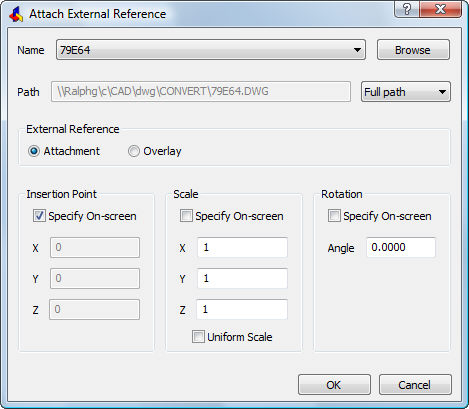This screenshot has height=409, width=469.
Task: Select the Attachment radio button
Action: [x=34, y=151]
